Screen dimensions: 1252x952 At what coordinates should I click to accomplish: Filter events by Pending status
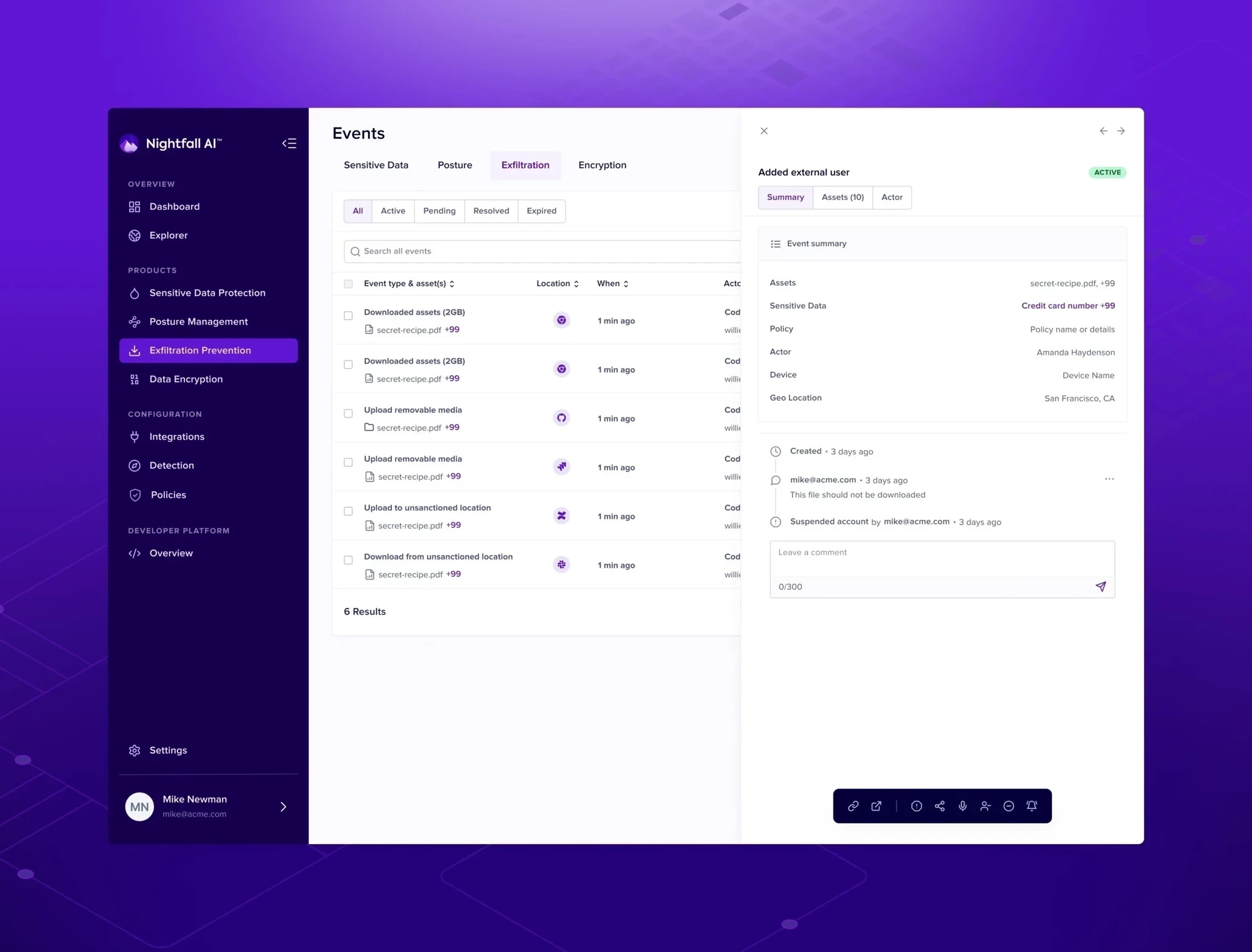point(439,211)
